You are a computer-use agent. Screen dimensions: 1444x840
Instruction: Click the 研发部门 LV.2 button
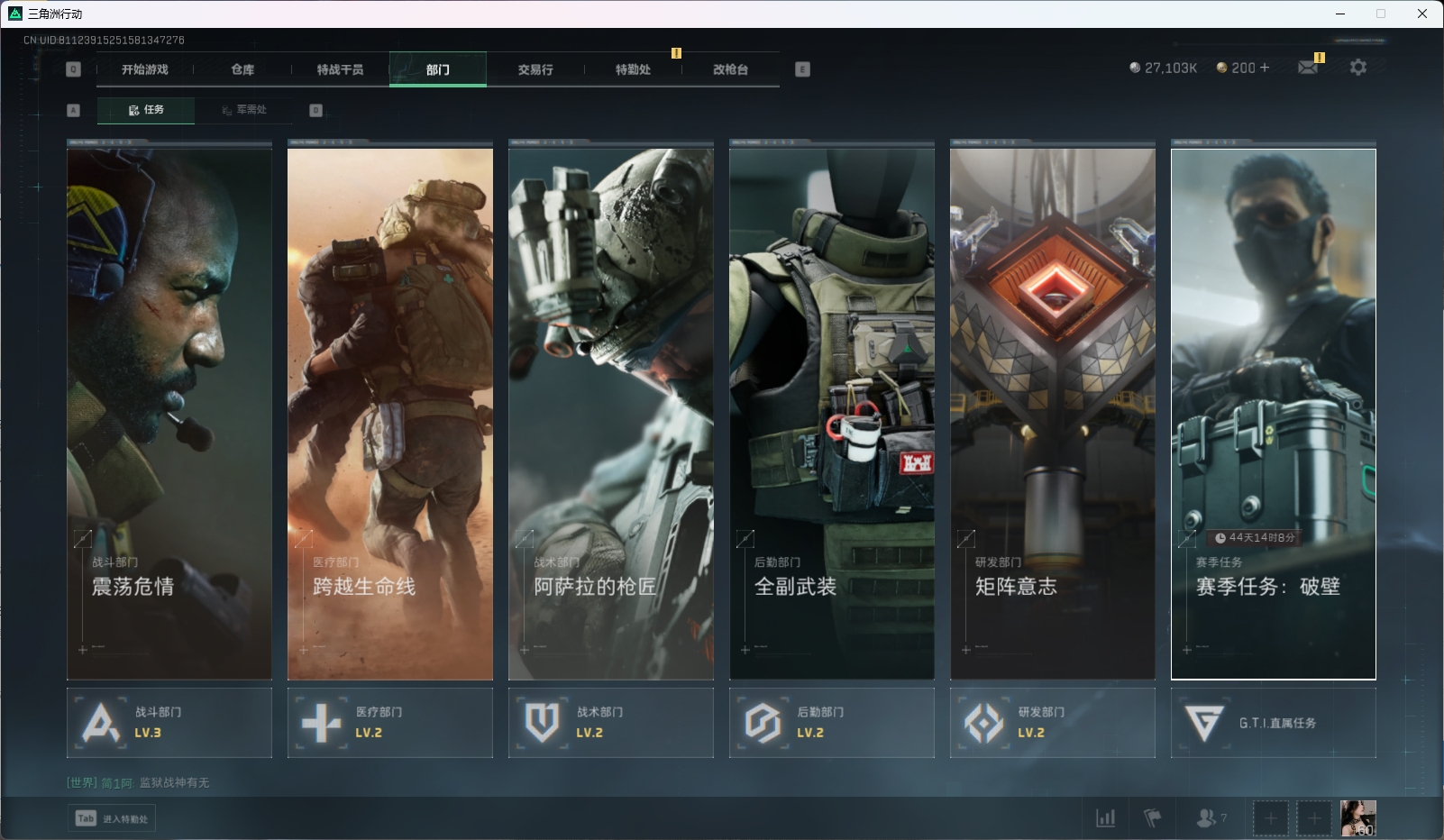[x=1053, y=723]
